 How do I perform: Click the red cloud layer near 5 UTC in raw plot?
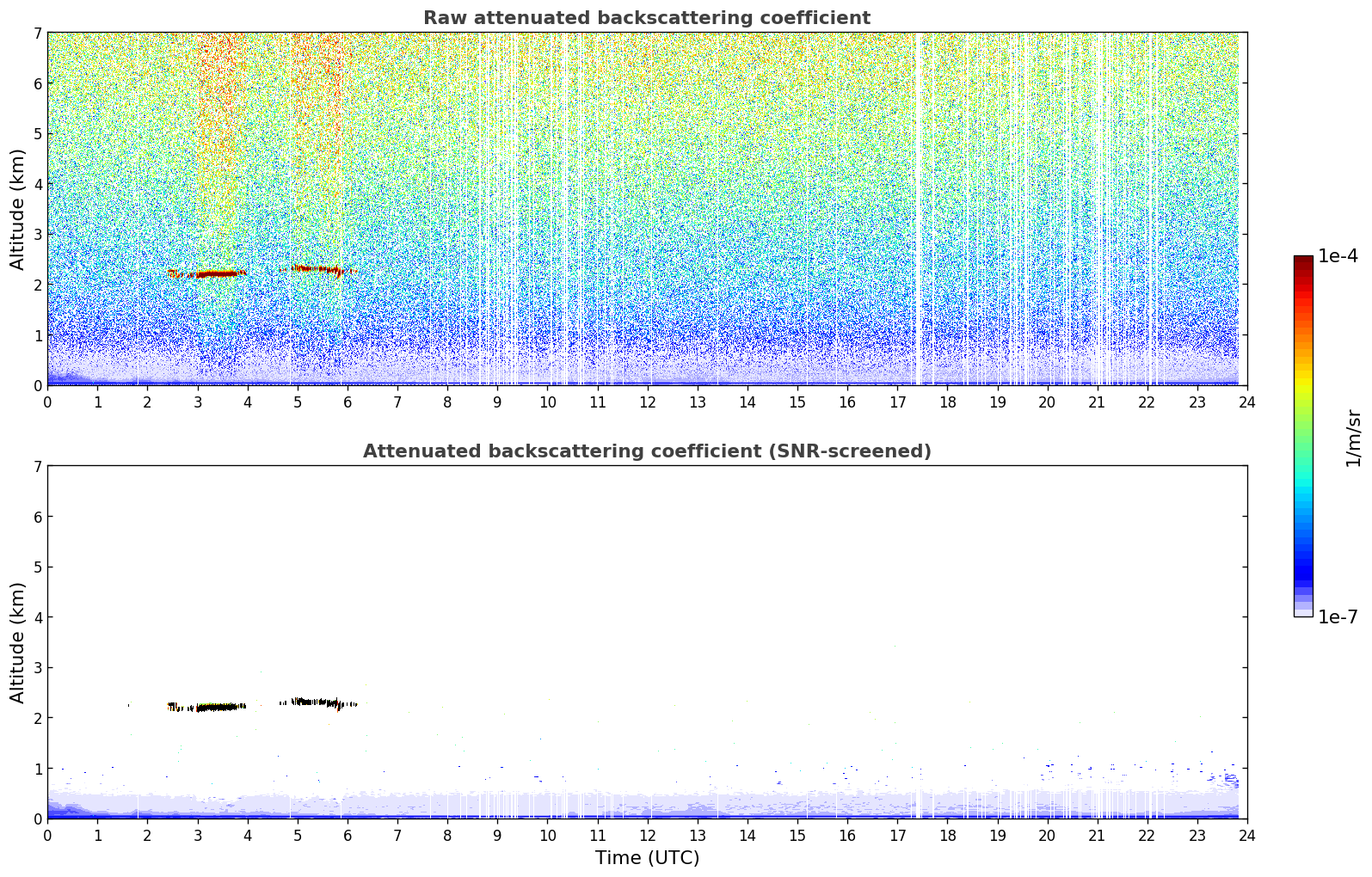[313, 270]
